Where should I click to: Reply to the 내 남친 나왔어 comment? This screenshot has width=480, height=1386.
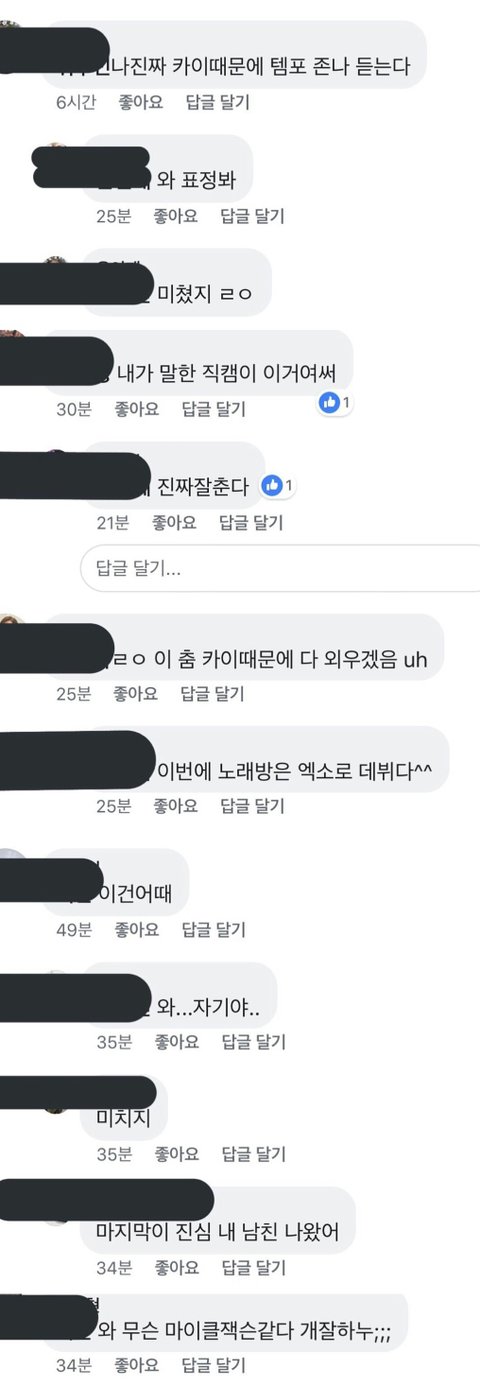[x=251, y=1268]
